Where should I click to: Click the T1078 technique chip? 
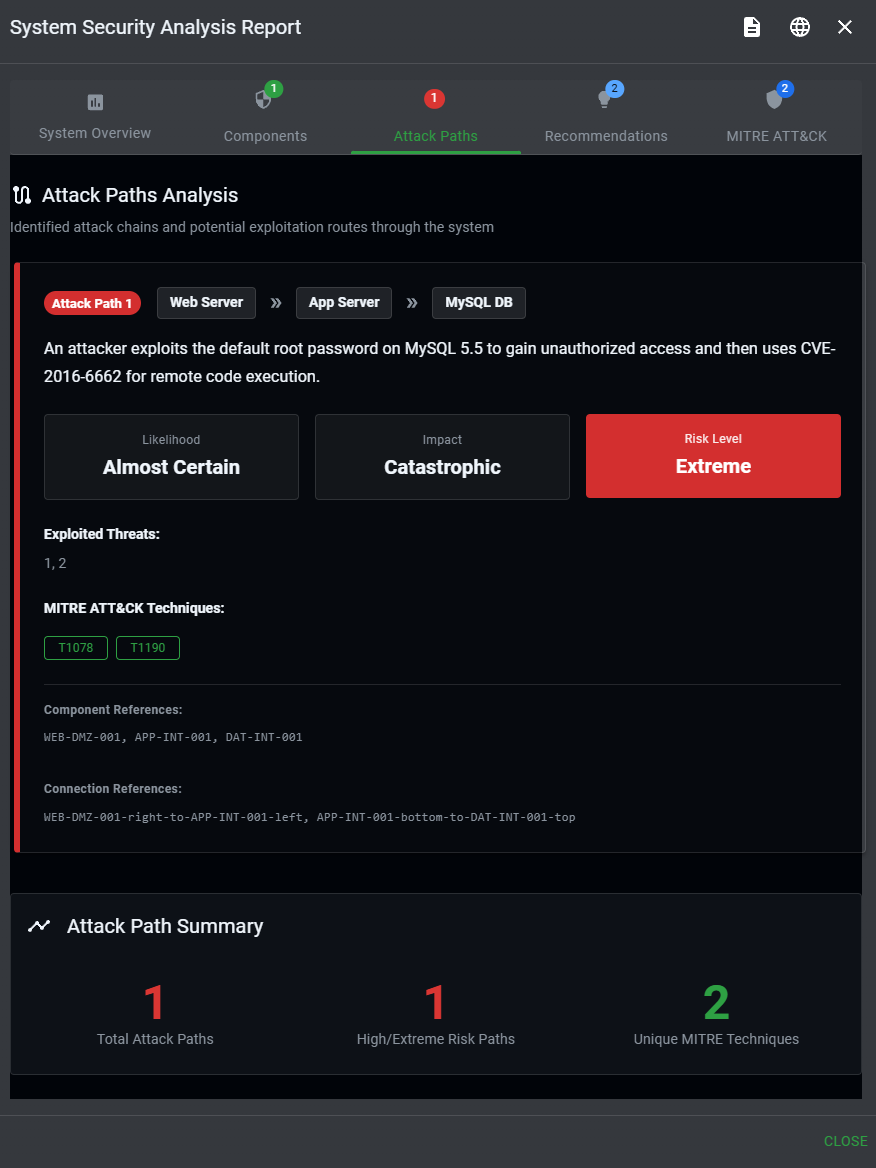[x=76, y=648]
